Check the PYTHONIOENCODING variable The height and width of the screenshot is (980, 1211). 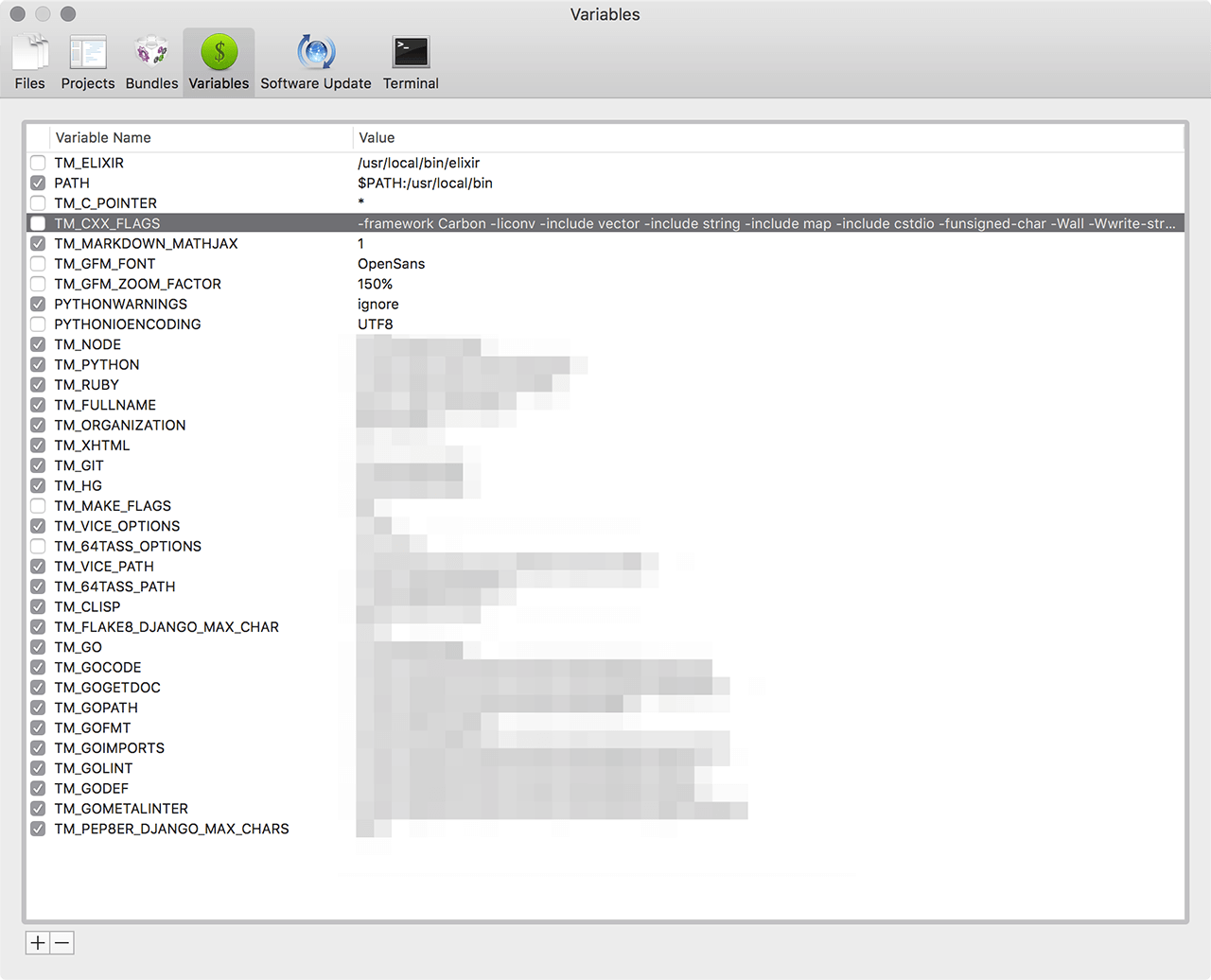tap(38, 324)
